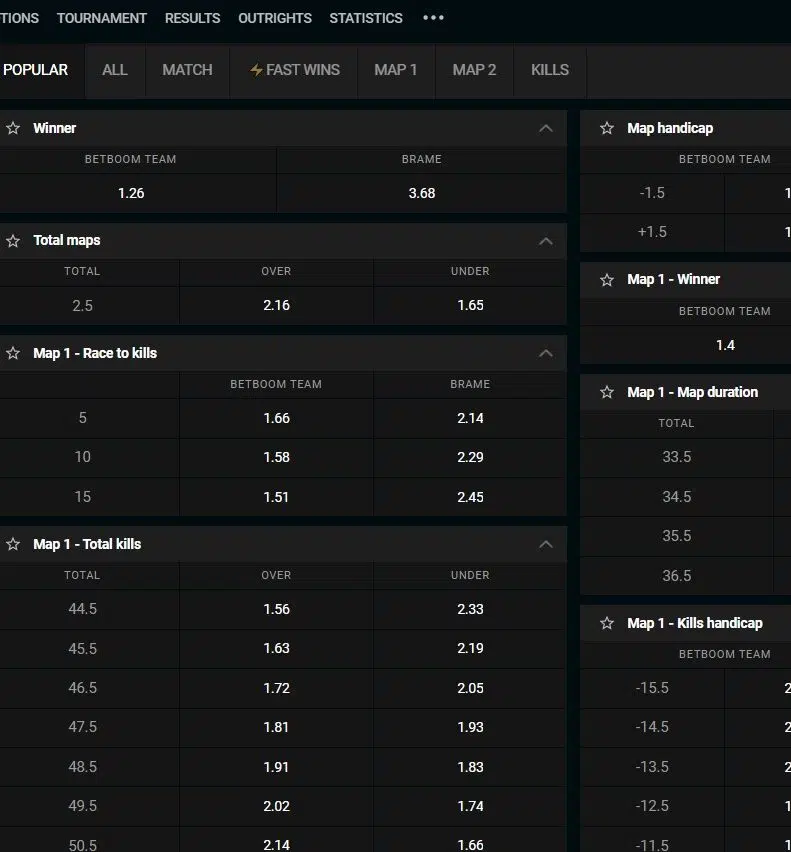The height and width of the screenshot is (852, 791).
Task: Select Total maps Over 2.5 at 2.16
Action: point(276,305)
